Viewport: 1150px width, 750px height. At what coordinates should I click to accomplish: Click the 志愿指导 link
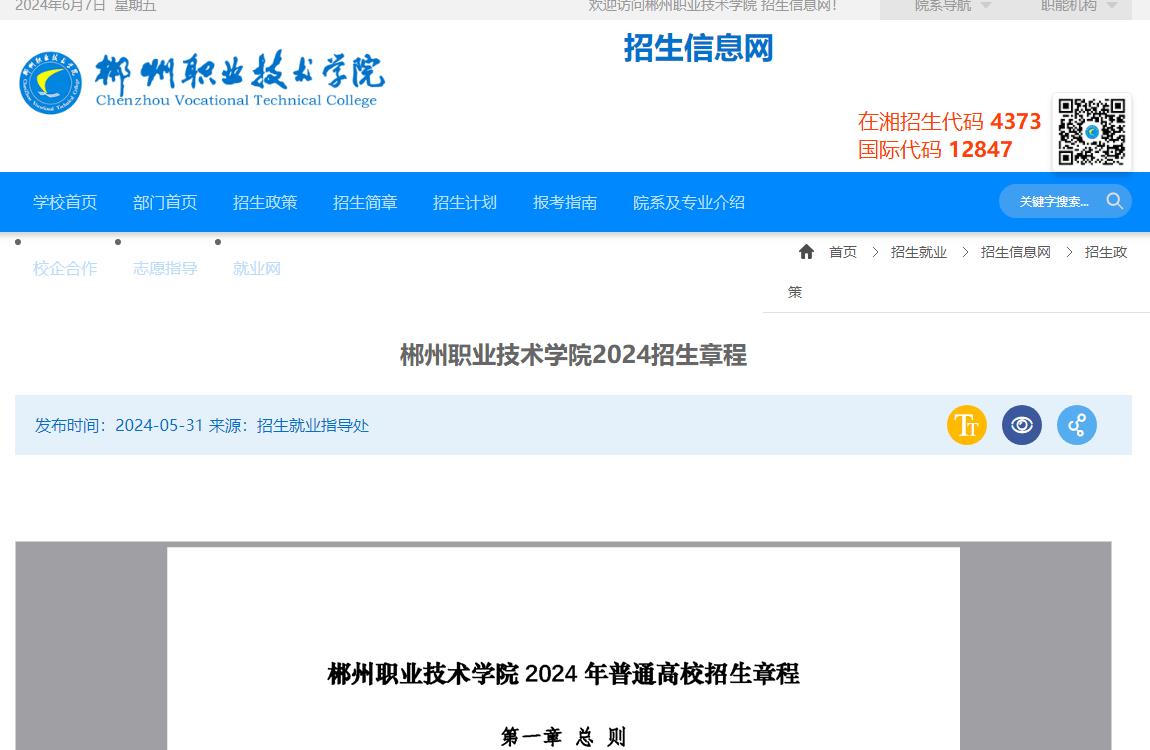coord(165,268)
